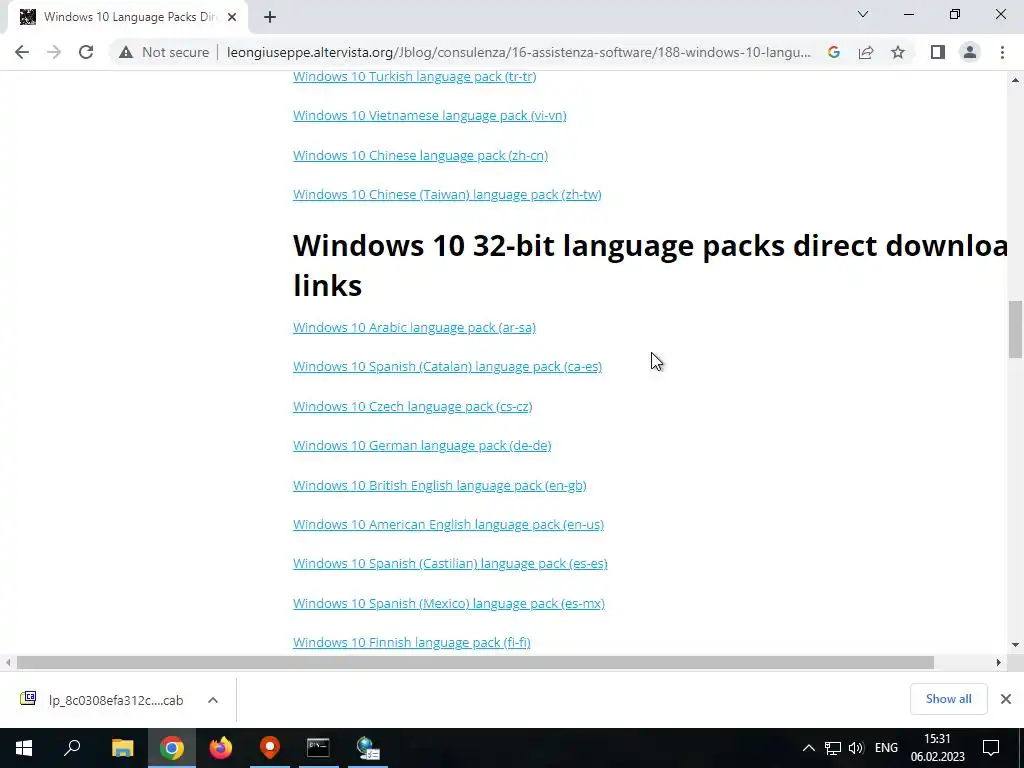Click Show all downloads
The width and height of the screenshot is (1024, 768).
click(948, 699)
